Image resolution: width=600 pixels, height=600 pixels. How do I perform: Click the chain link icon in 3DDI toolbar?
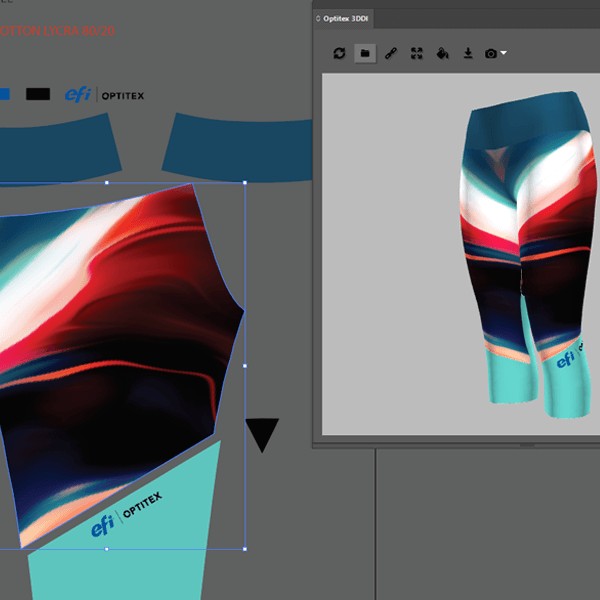click(x=391, y=53)
